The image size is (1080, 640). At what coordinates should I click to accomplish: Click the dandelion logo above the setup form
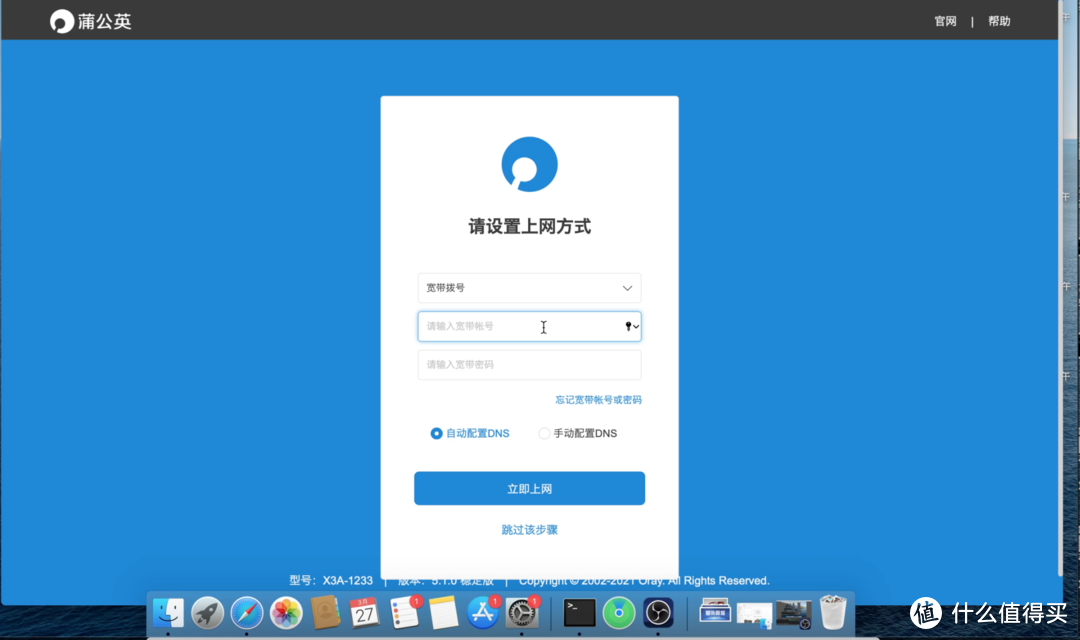point(529,164)
